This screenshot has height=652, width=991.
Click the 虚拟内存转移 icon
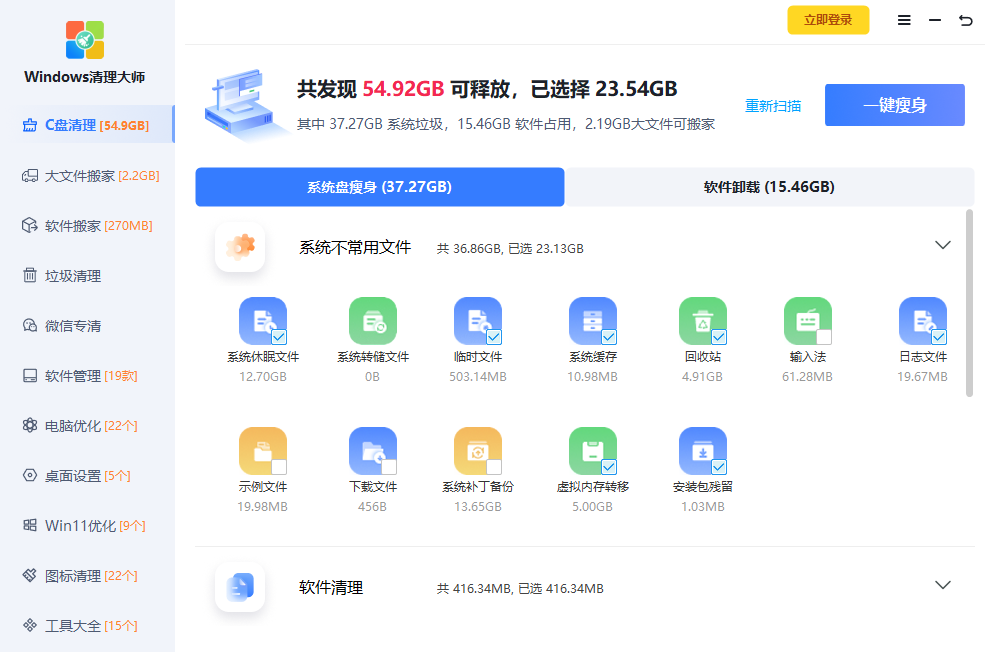point(592,451)
